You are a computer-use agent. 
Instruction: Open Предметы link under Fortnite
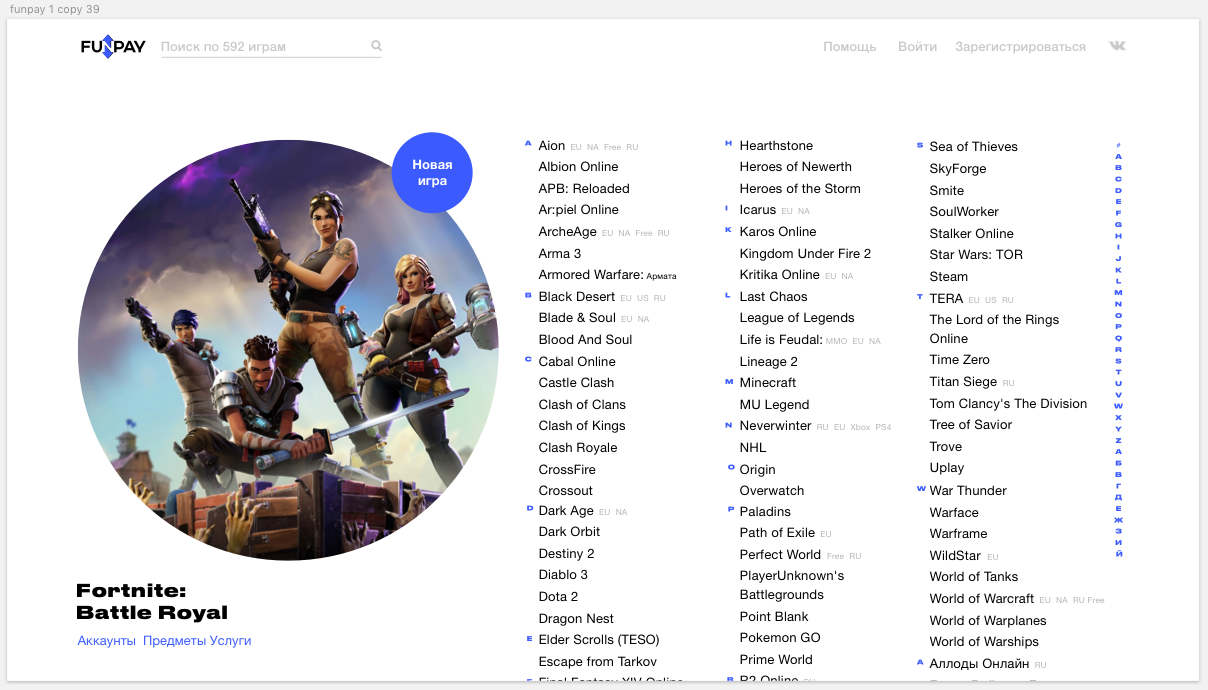[x=174, y=641]
